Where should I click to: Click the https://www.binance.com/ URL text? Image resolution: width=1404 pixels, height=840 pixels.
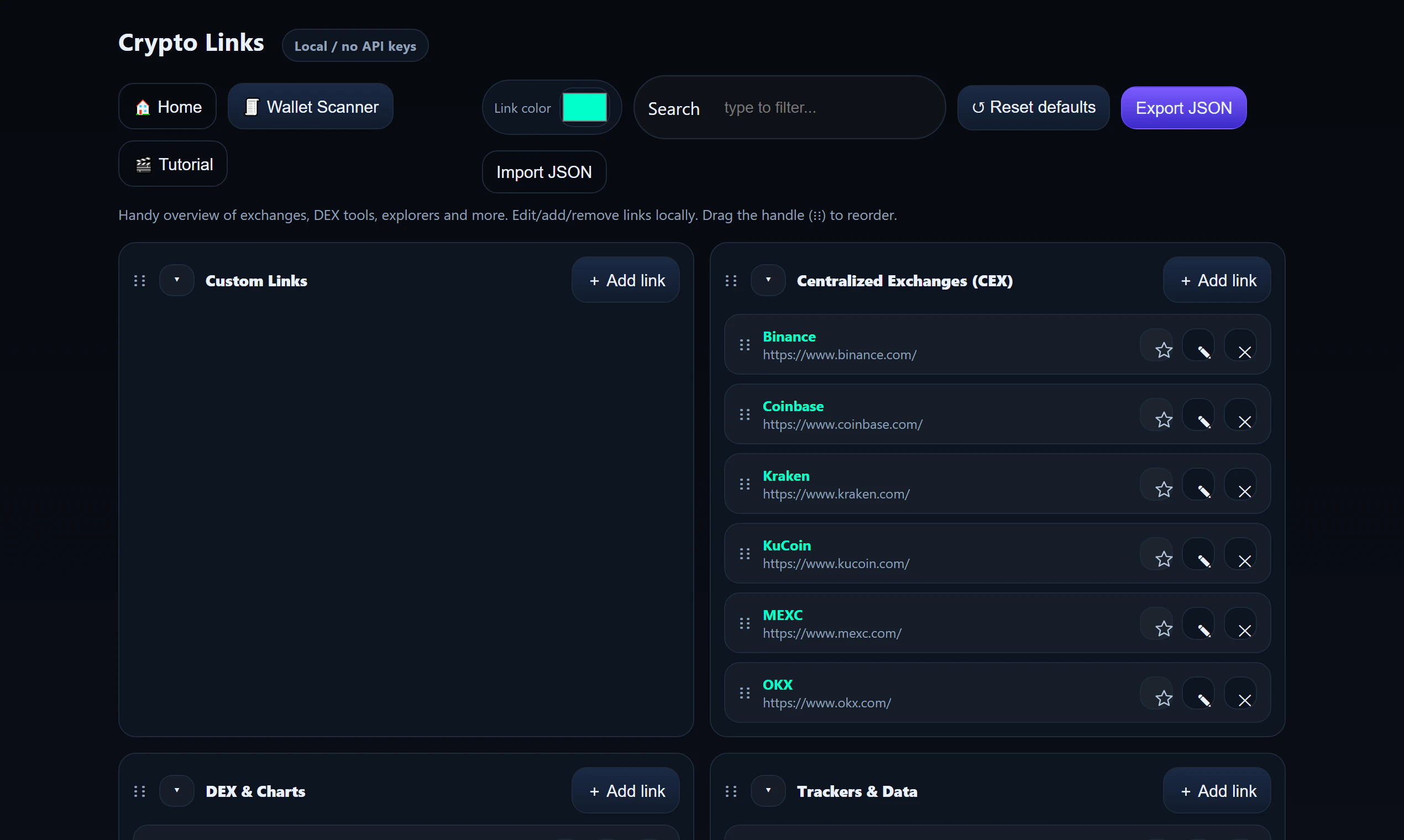point(840,355)
